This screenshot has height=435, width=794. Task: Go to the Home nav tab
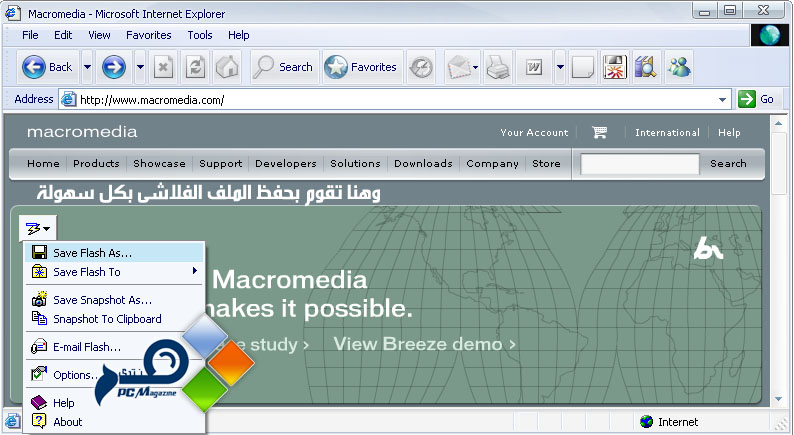43,164
